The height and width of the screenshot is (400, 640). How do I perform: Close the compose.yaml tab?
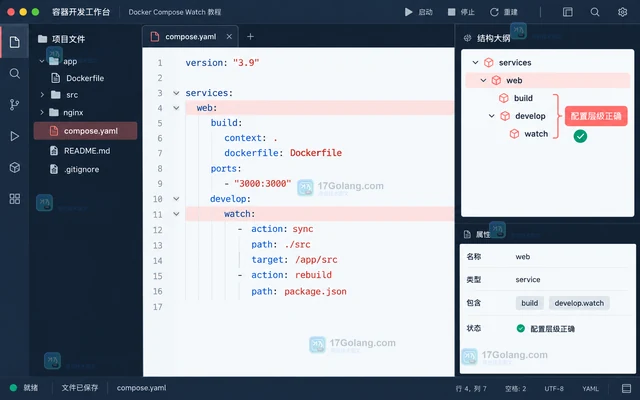pyautogui.click(x=229, y=37)
